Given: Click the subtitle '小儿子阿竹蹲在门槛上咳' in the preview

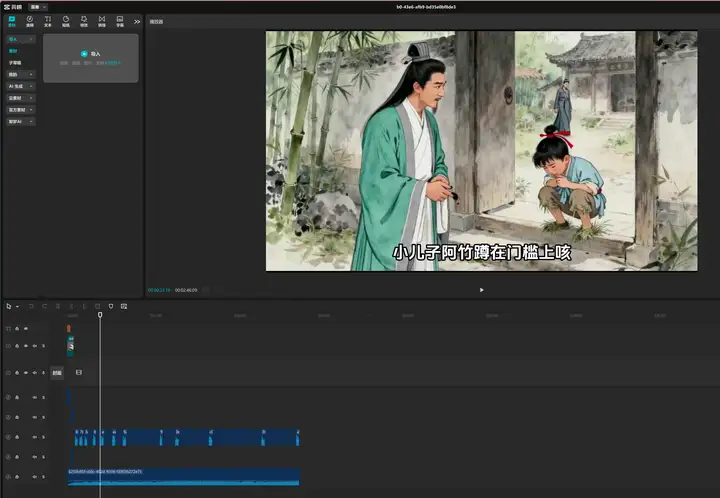Looking at the screenshot, I should point(482,253).
